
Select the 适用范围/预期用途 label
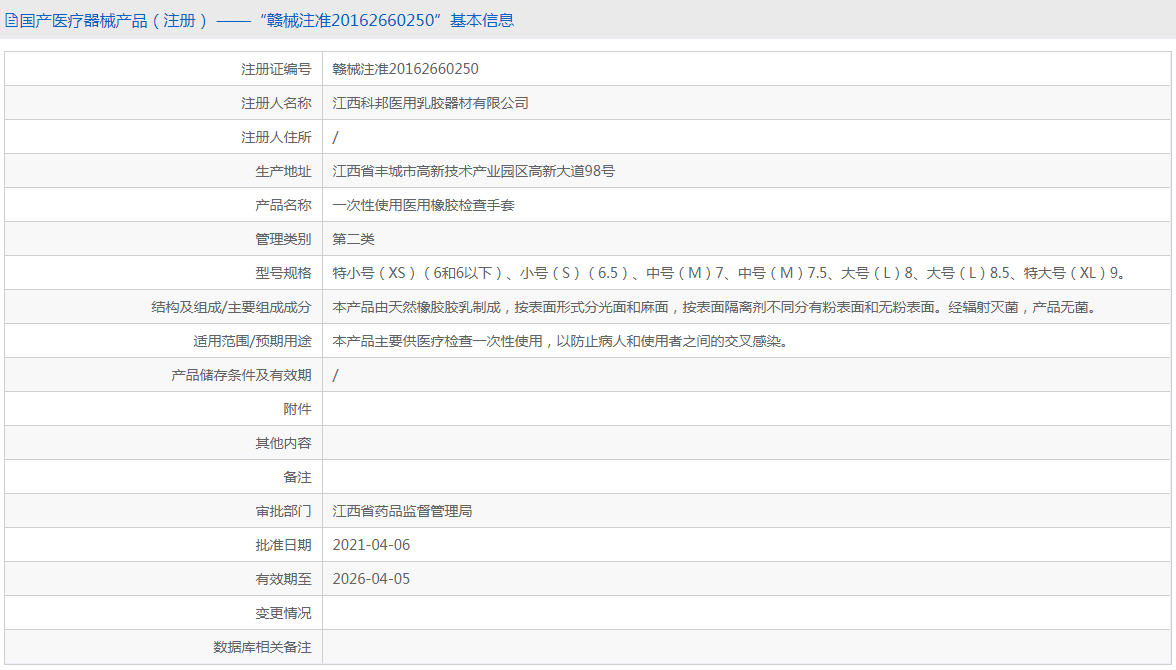pyautogui.click(x=252, y=341)
